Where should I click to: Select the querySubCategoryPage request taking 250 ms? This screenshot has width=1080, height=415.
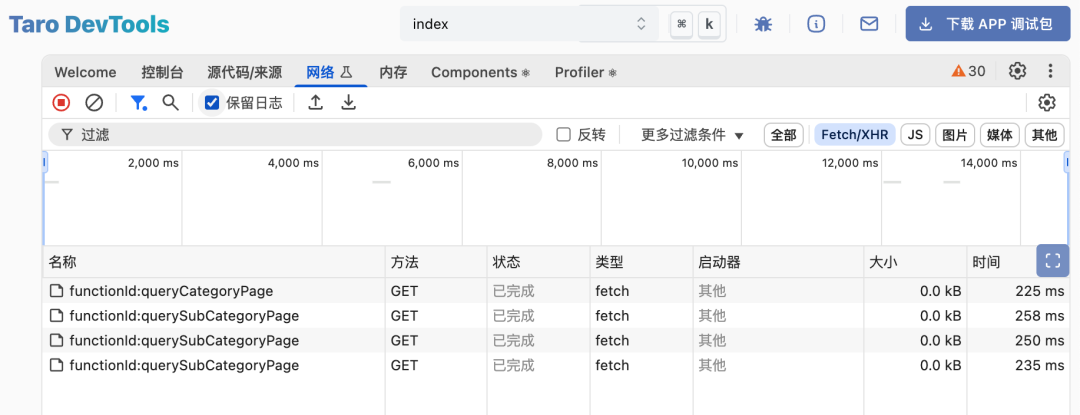(x=557, y=341)
